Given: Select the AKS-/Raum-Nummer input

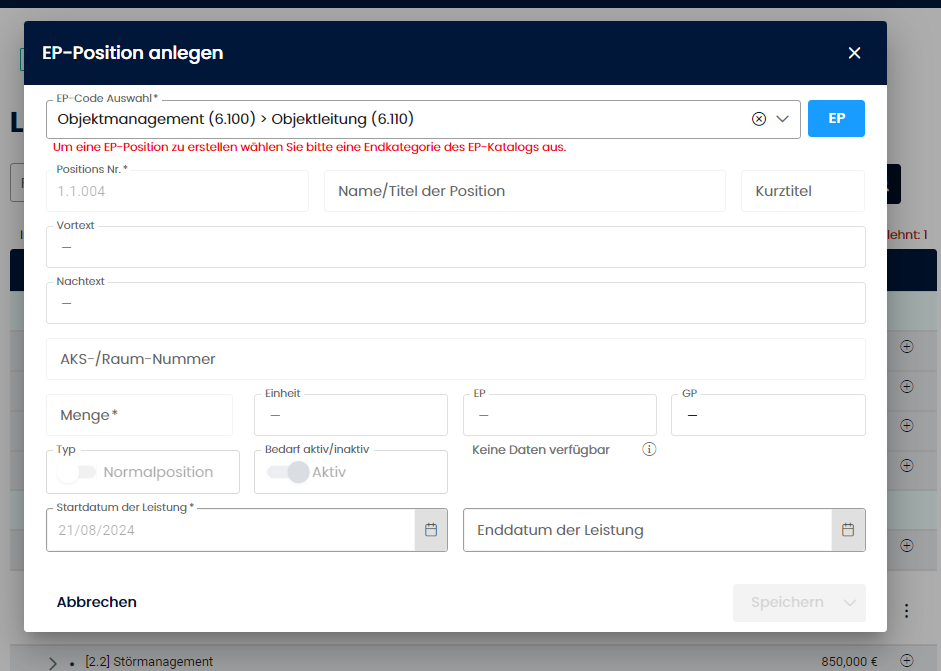Looking at the screenshot, I should (455, 359).
